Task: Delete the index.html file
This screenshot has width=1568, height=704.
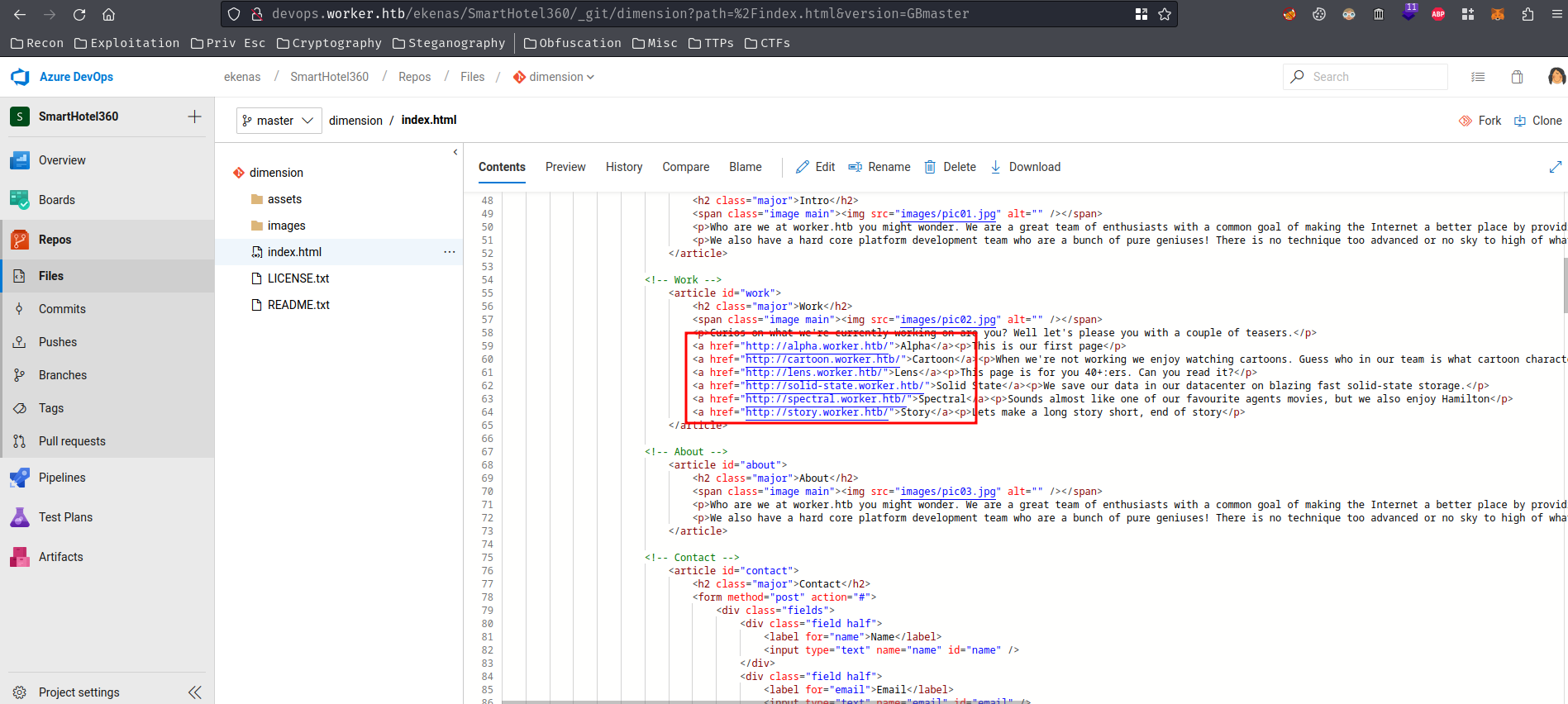Action: click(x=950, y=167)
